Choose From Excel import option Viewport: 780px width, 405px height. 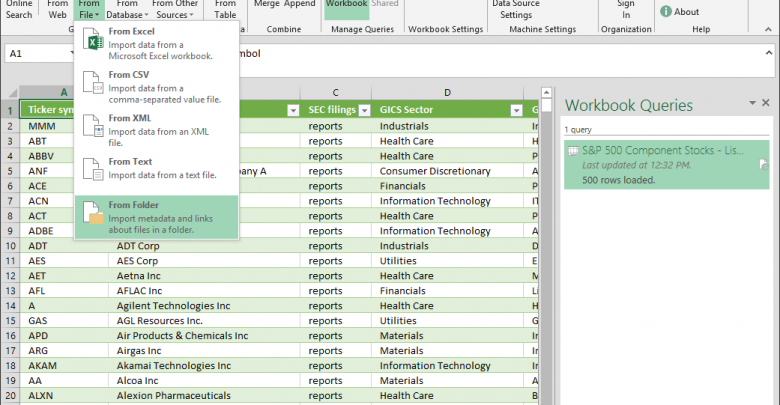pos(156,43)
